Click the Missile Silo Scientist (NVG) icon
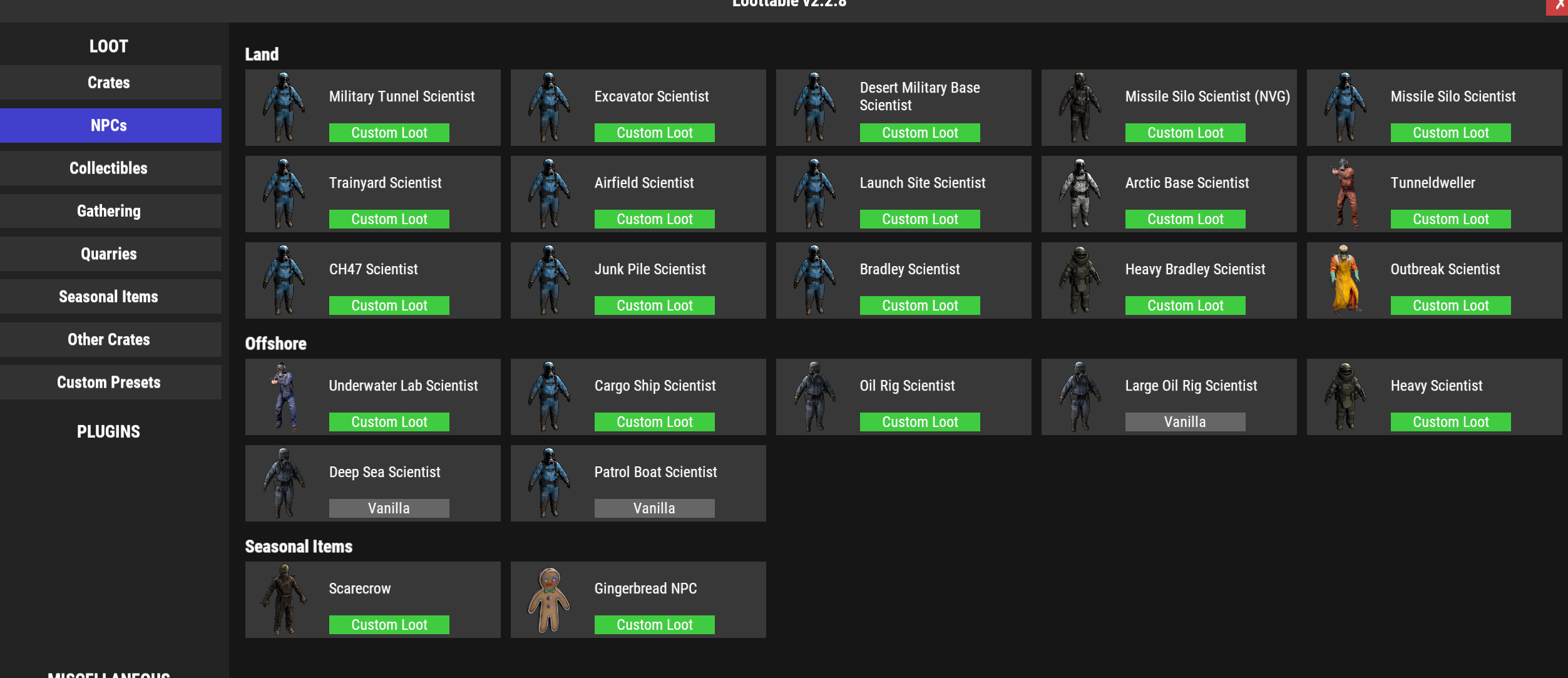Viewport: 1568px width, 678px height. 1080,107
